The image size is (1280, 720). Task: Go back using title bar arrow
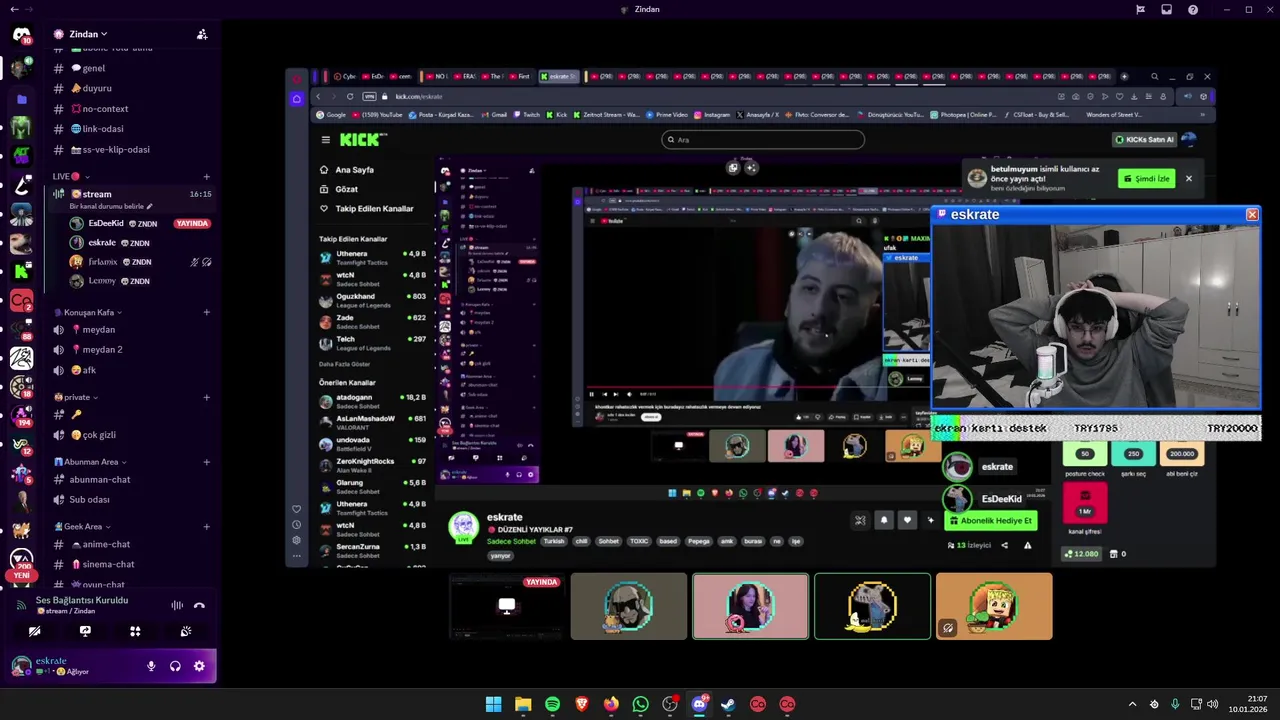click(14, 9)
